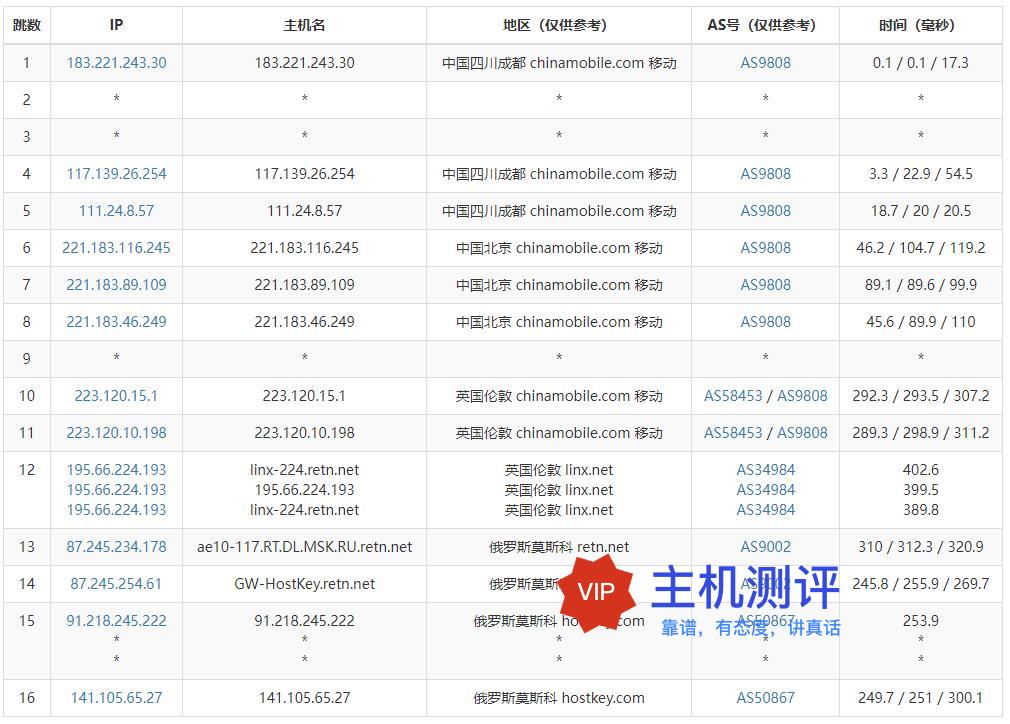Click hostname GW-HostKey.retn.net

[x=304, y=584]
